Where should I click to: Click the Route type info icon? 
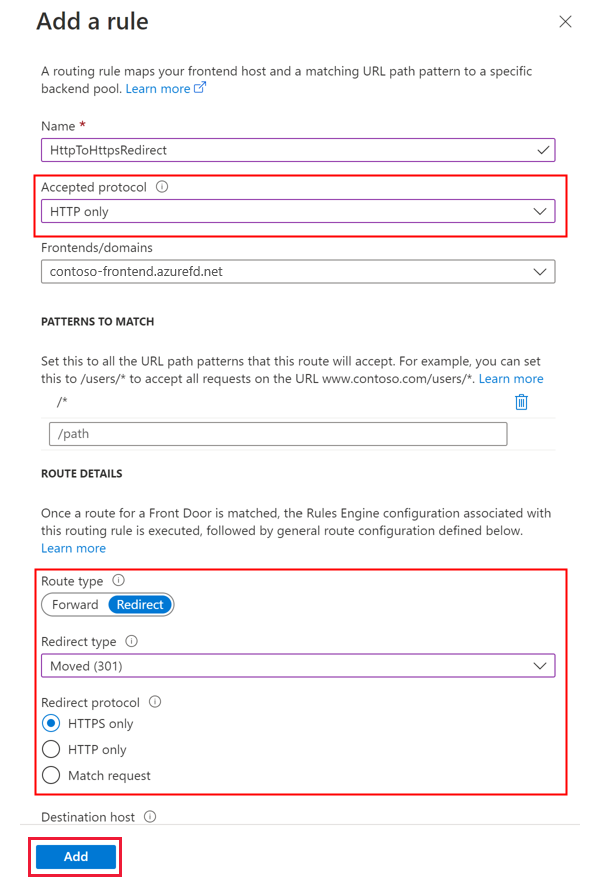117,581
